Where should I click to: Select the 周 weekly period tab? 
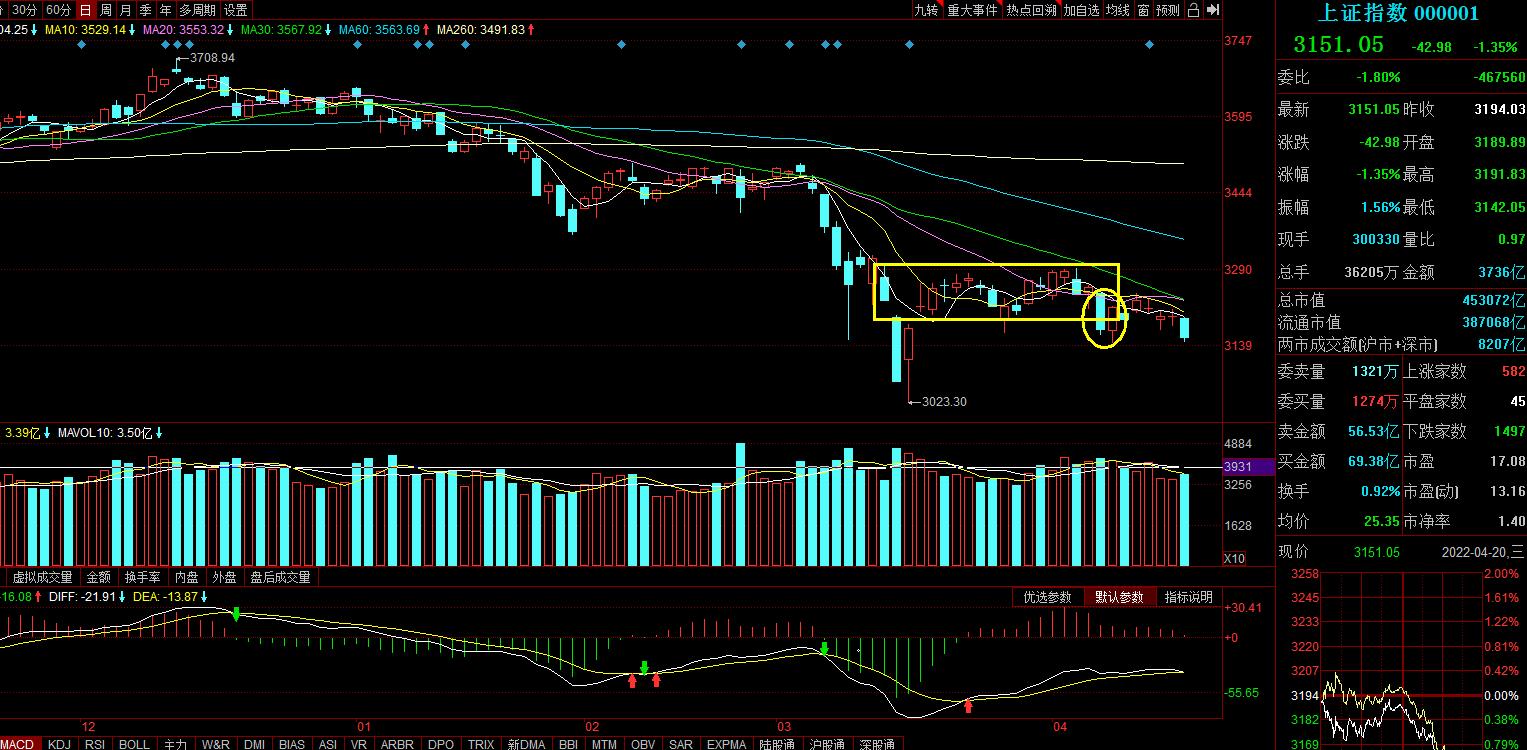click(106, 10)
